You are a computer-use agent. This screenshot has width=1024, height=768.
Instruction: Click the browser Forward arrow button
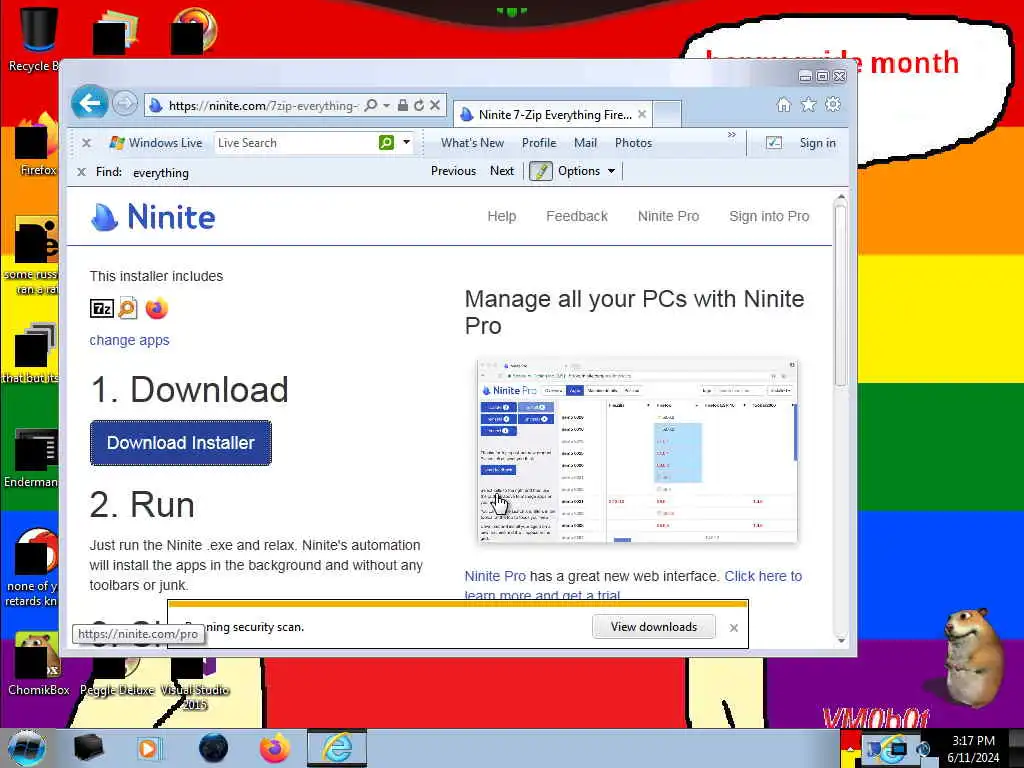pos(125,103)
